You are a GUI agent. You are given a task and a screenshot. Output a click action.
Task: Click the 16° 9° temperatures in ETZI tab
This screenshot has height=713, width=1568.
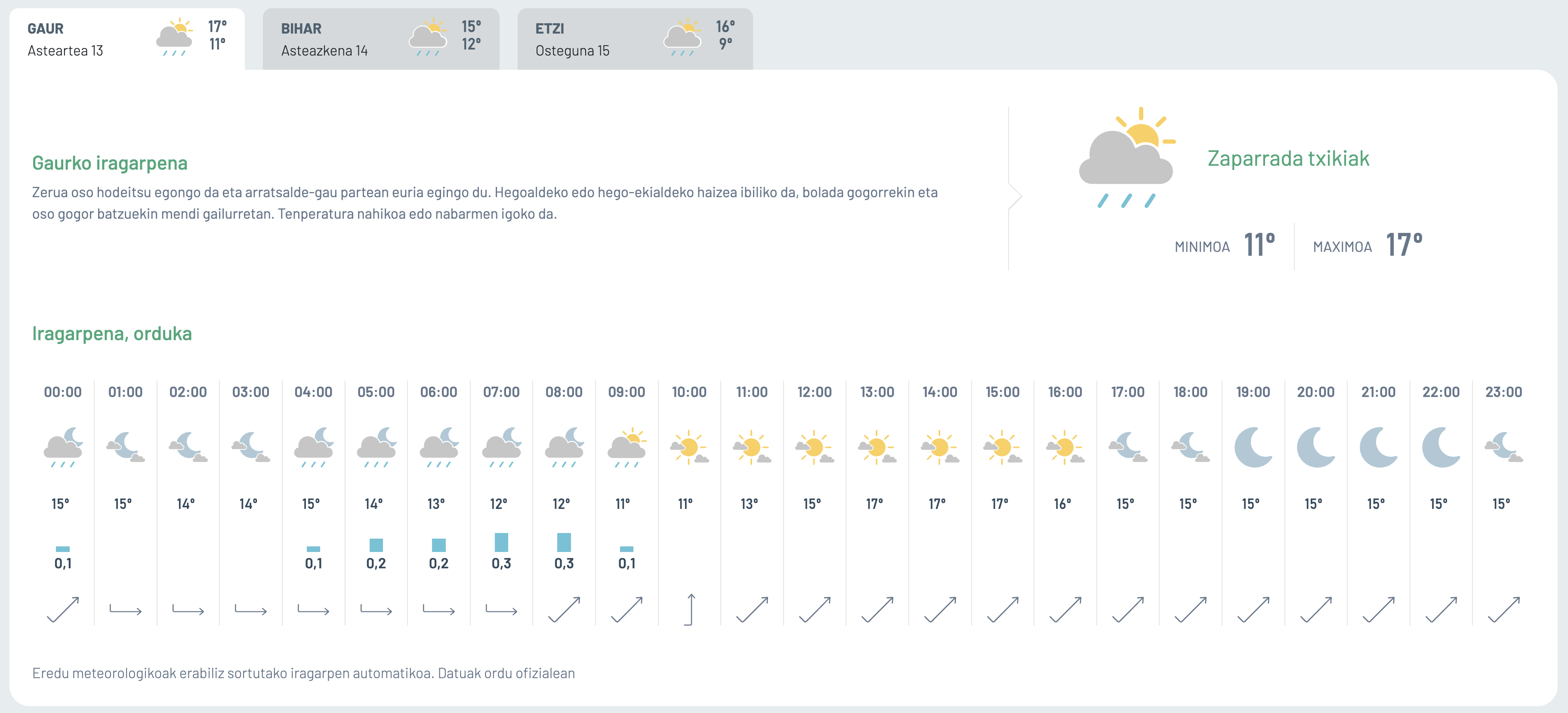coord(725,35)
